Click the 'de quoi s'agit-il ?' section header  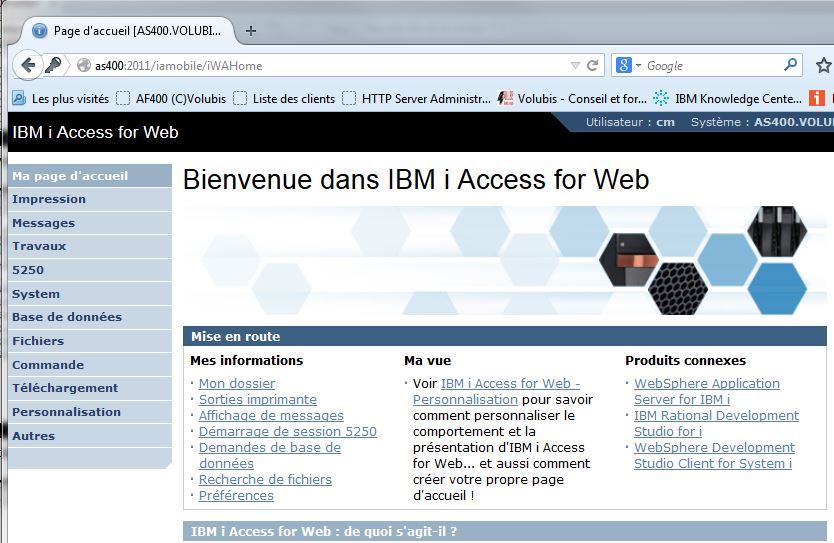point(505,531)
